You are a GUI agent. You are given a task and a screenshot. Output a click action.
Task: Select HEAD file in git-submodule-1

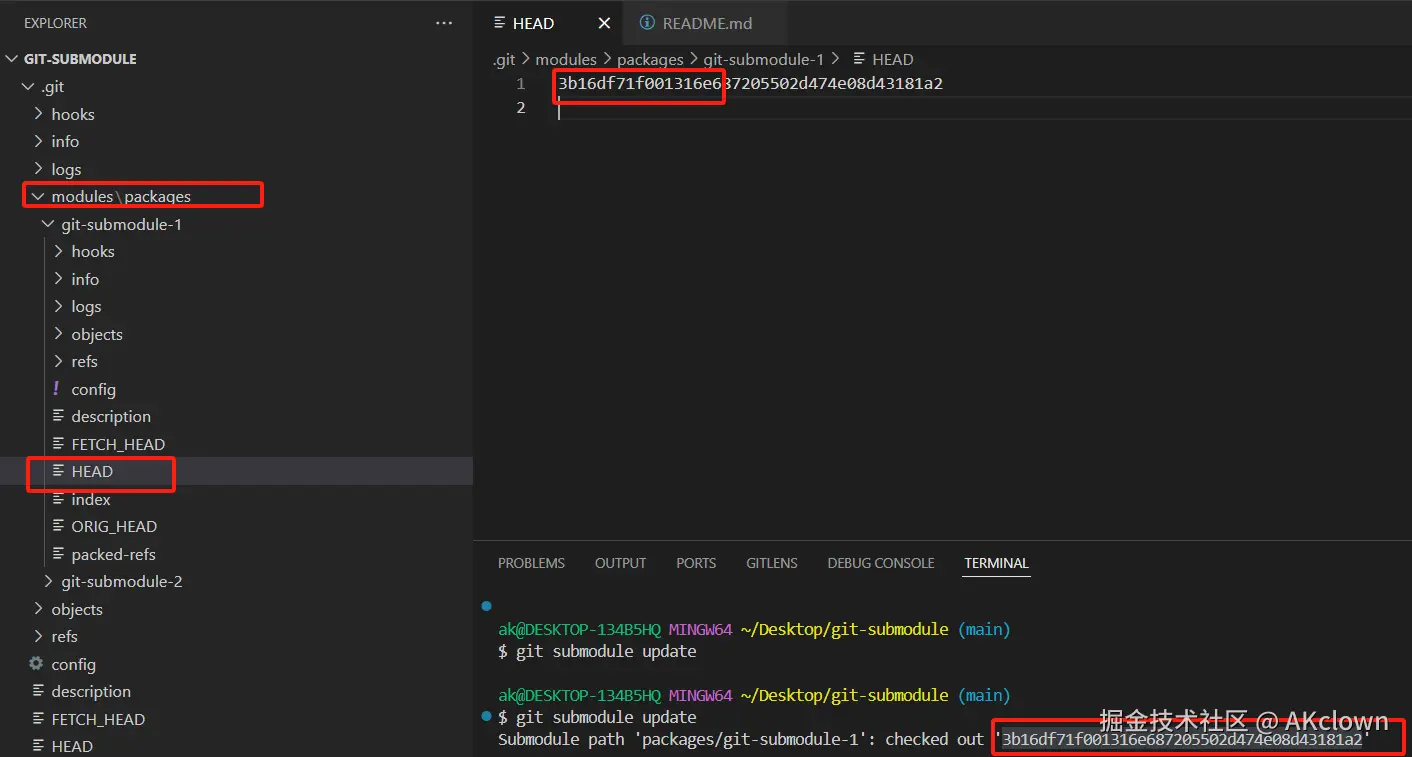pyautogui.click(x=92, y=471)
